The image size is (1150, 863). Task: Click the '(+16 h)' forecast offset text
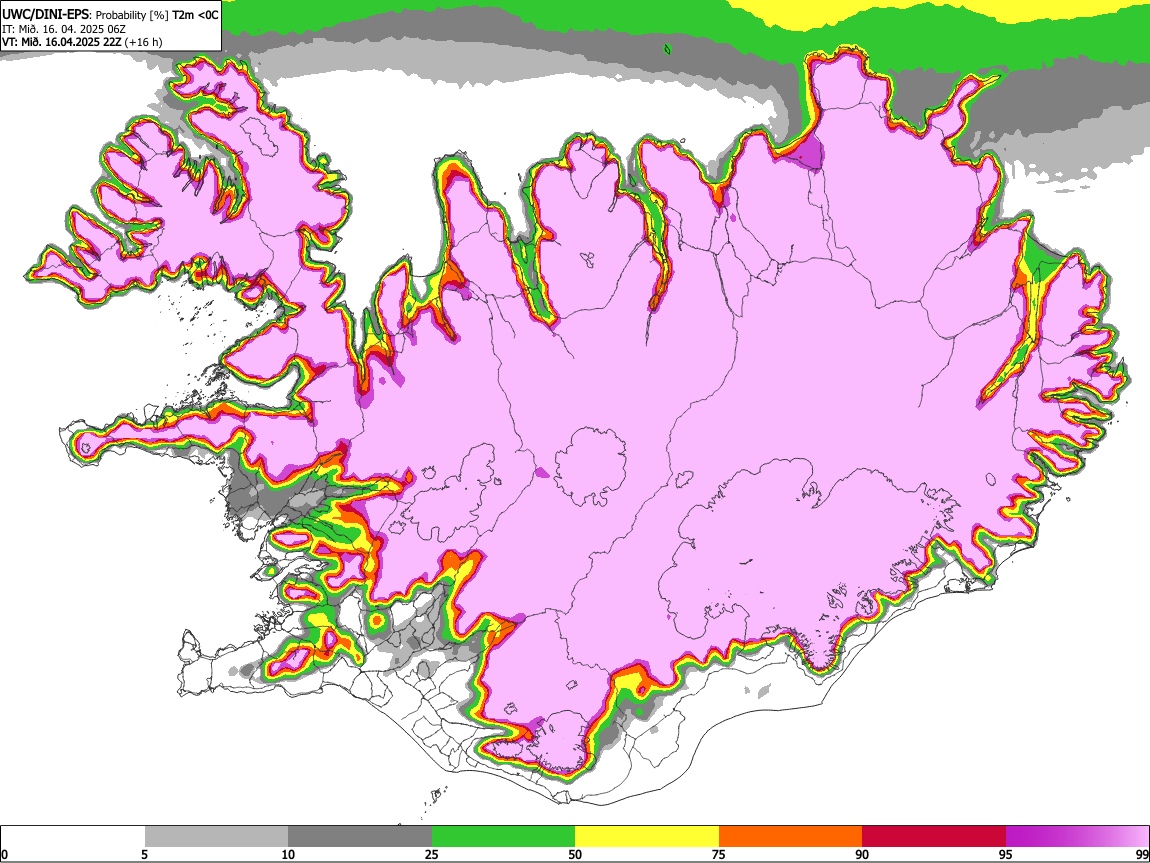[144, 42]
